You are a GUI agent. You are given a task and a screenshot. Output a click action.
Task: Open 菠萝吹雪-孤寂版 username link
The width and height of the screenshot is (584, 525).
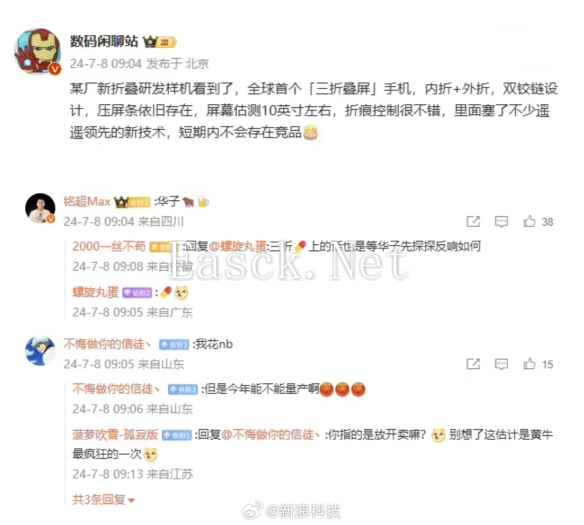115,434
